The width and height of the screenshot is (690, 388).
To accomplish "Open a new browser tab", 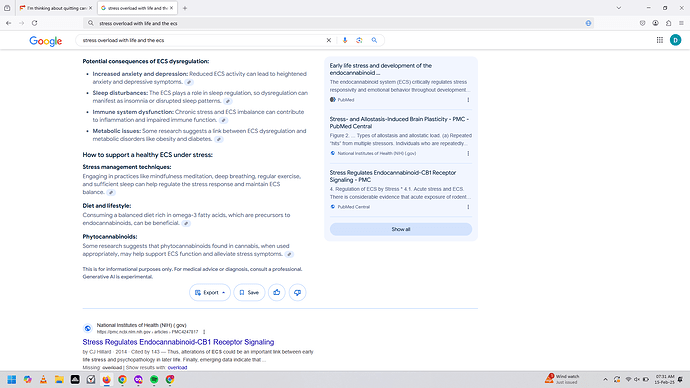I will [x=185, y=8].
